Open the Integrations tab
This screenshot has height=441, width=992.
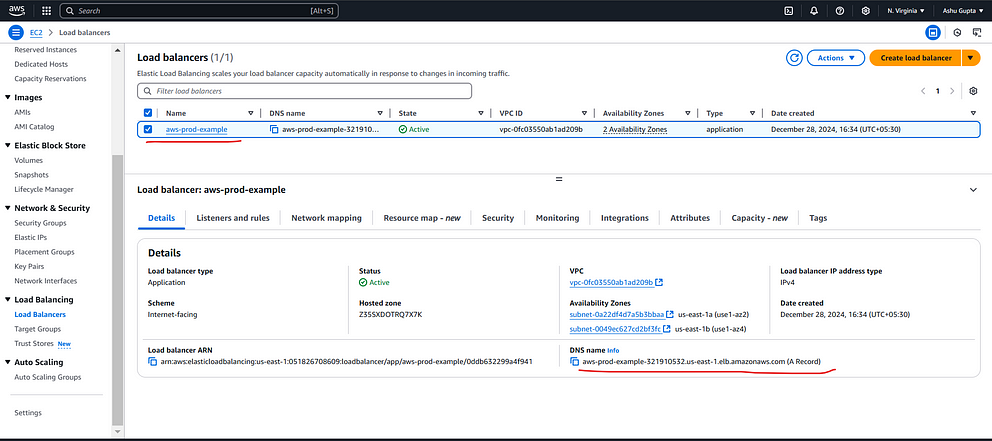624,218
